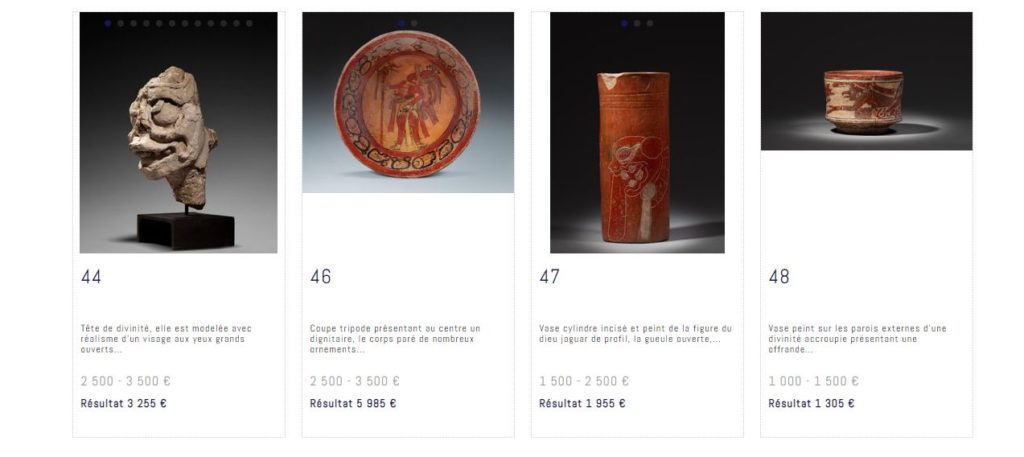The image size is (1024, 457).
Task: Click the Résultat 1 305 € text
Action: coord(811,403)
